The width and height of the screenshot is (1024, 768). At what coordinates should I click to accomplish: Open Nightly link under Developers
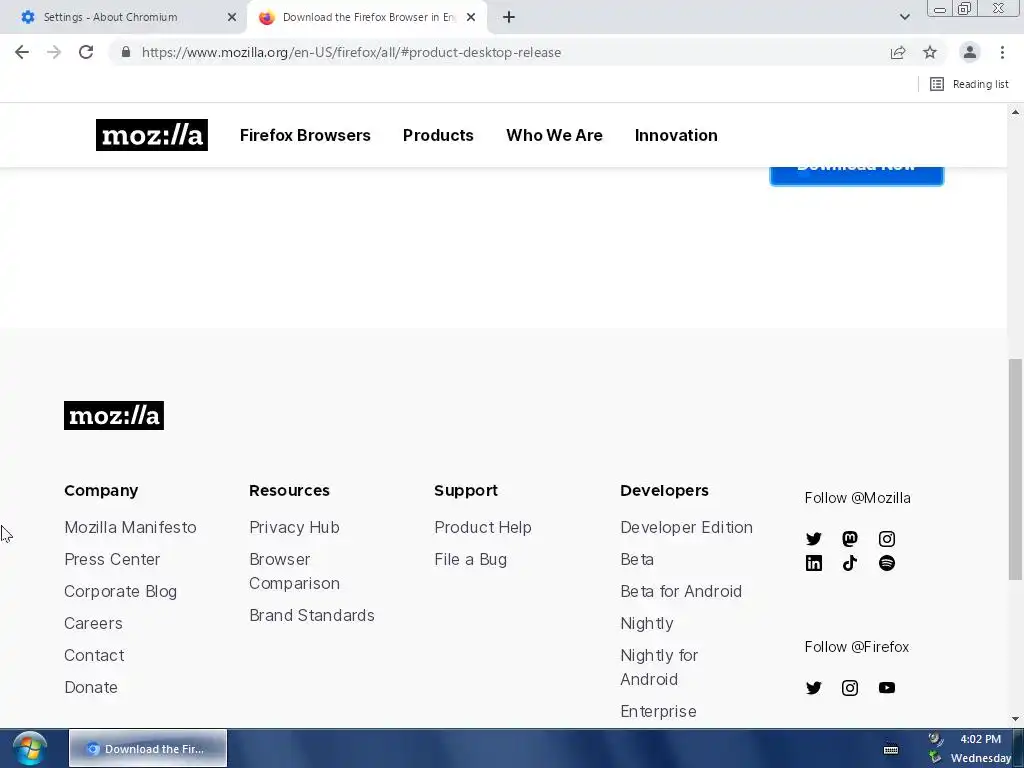pos(647,623)
